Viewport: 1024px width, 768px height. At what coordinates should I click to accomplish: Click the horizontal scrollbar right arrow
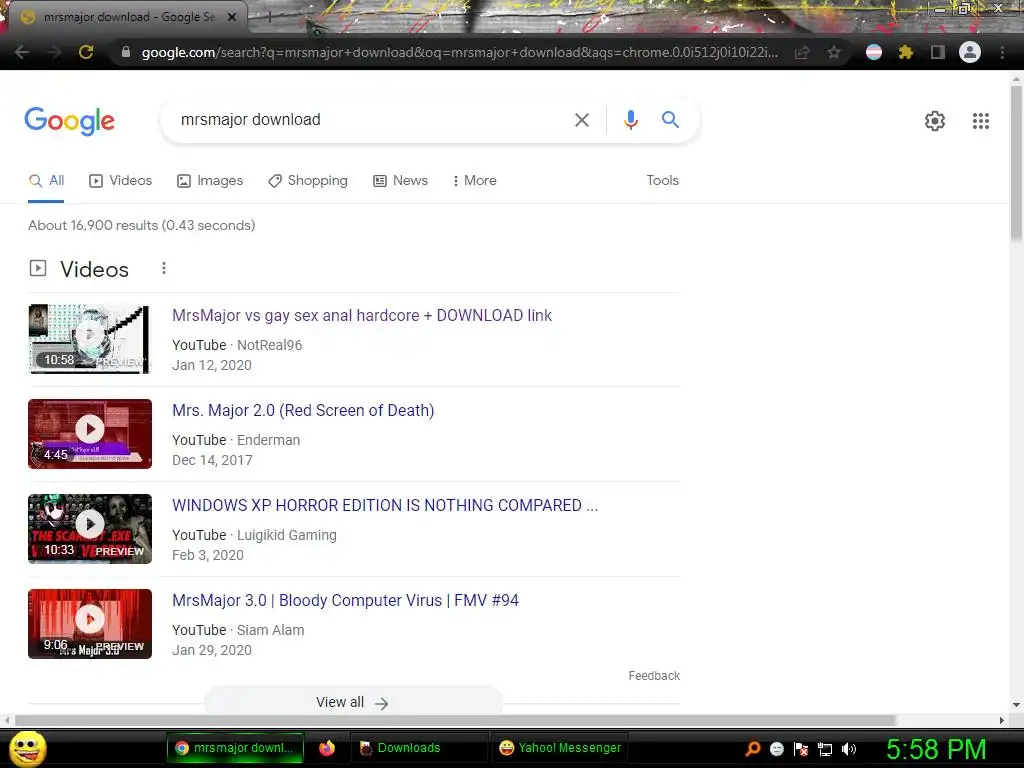click(x=1002, y=720)
